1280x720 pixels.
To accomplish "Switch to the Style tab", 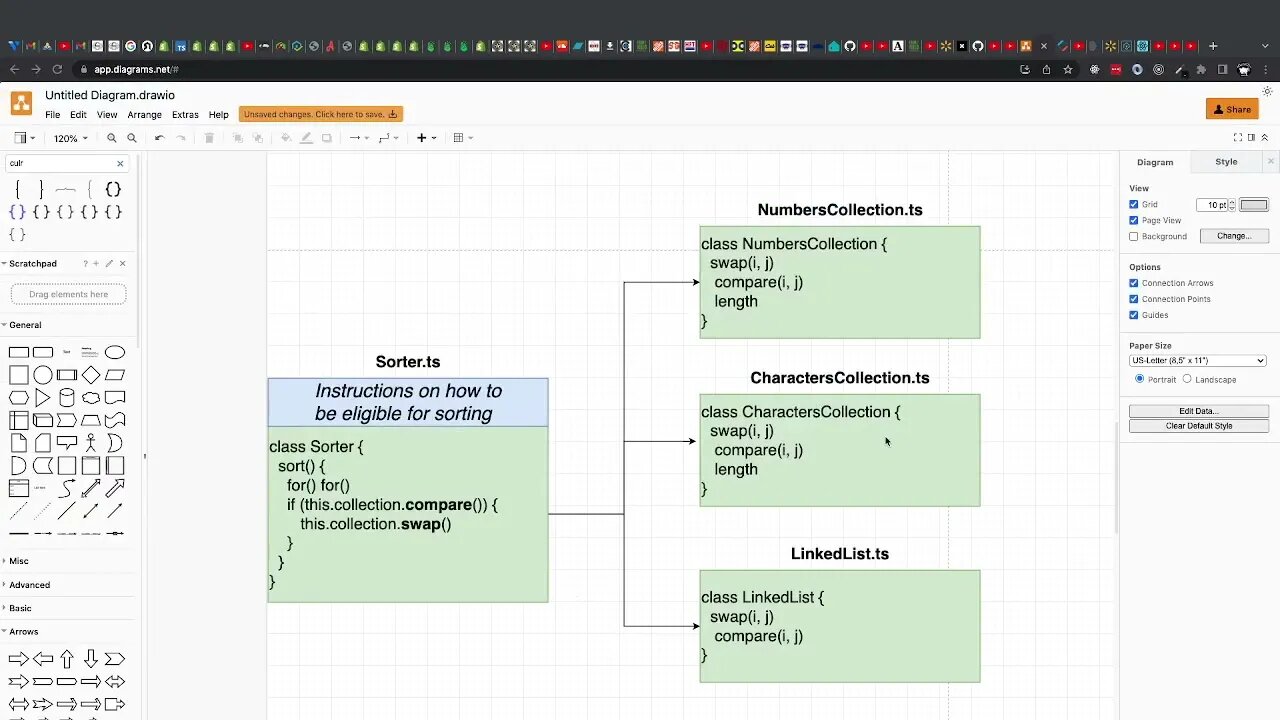I will (x=1226, y=162).
